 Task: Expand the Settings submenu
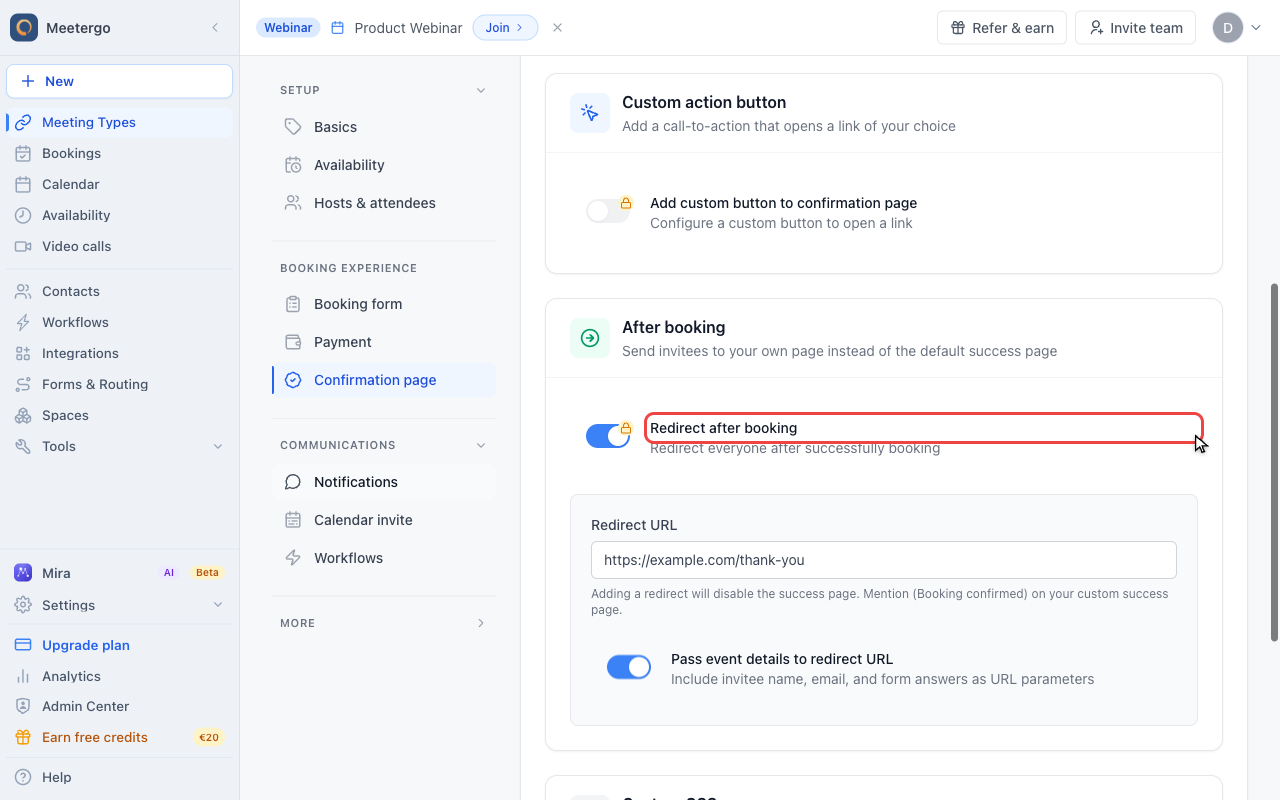(x=218, y=605)
